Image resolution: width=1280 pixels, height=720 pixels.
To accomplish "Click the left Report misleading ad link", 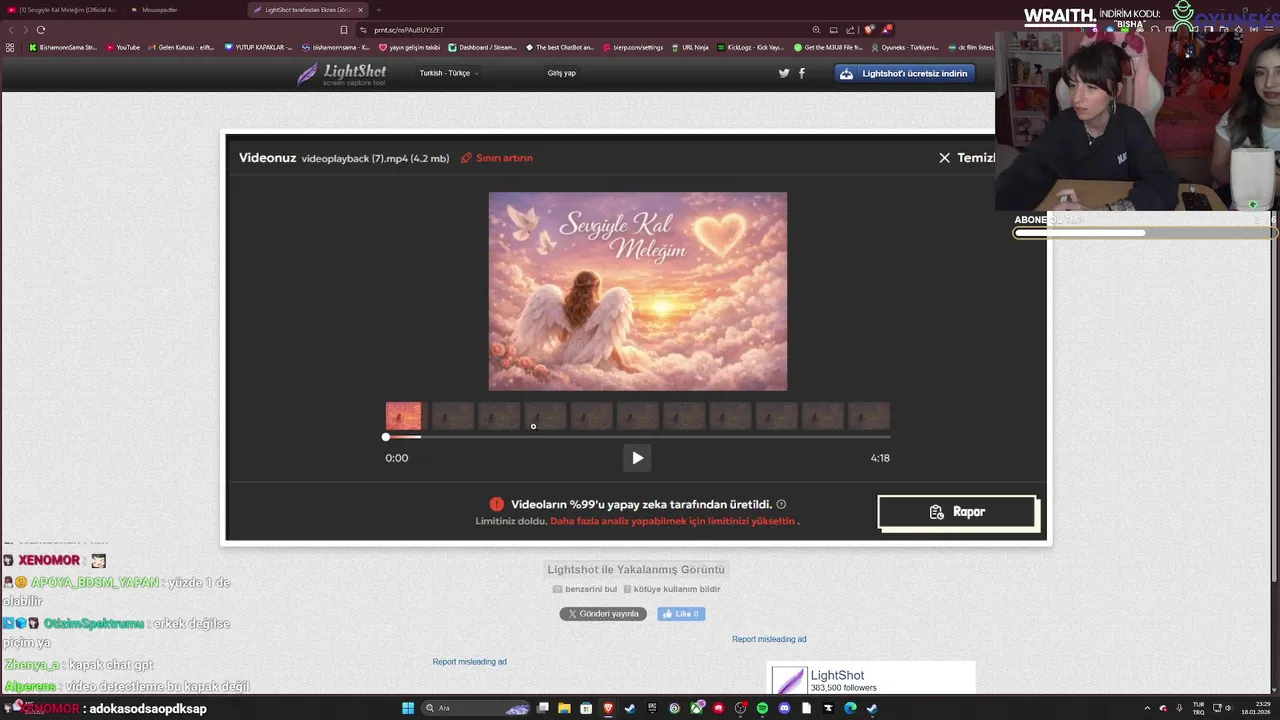I will click(469, 662).
